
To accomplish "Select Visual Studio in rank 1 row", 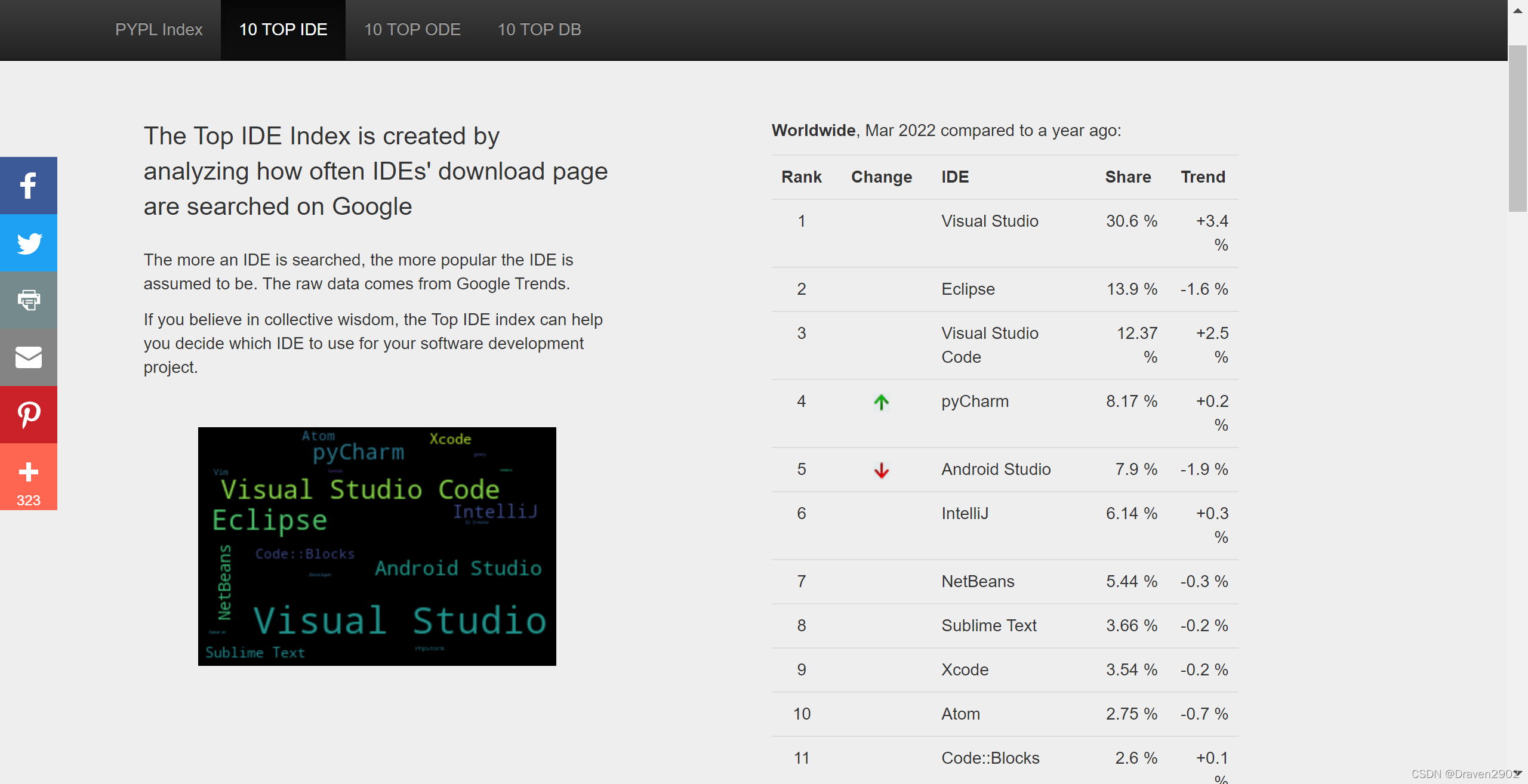I will [x=990, y=221].
